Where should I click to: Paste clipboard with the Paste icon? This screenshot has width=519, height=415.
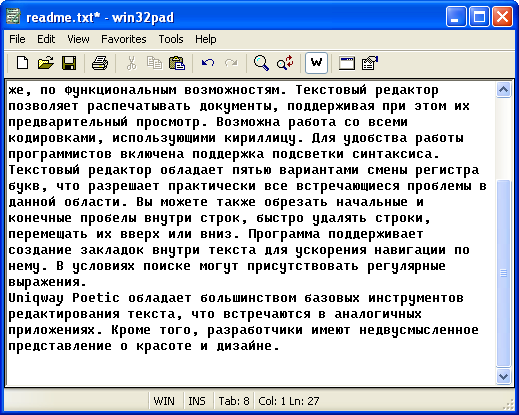coord(177,63)
